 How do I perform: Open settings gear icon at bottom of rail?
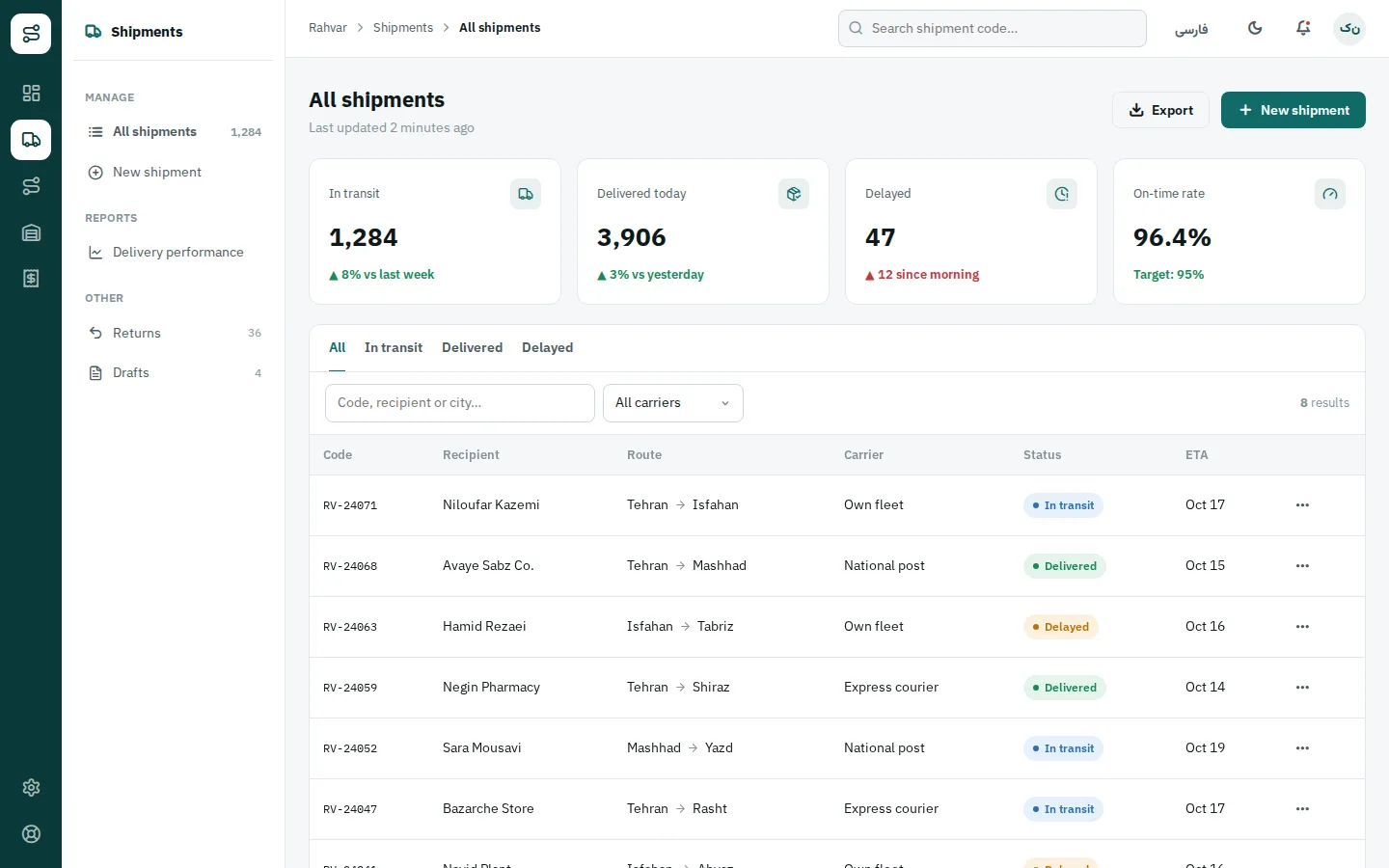pyautogui.click(x=31, y=788)
